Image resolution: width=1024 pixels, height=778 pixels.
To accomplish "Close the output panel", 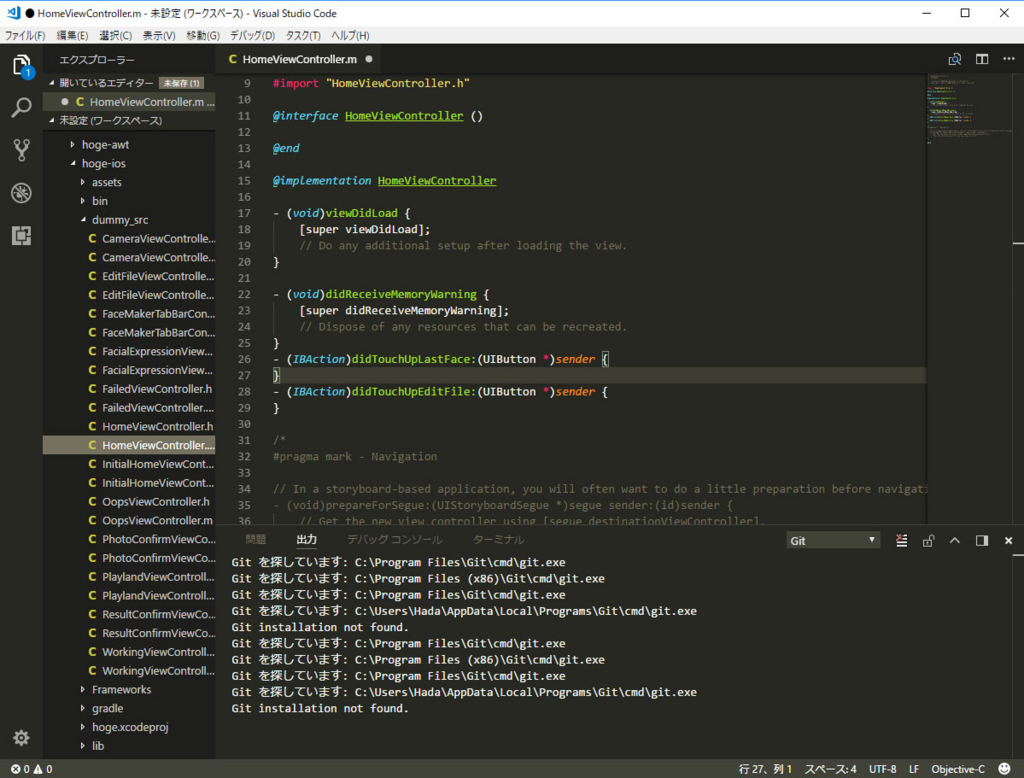I will pyautogui.click(x=1008, y=540).
